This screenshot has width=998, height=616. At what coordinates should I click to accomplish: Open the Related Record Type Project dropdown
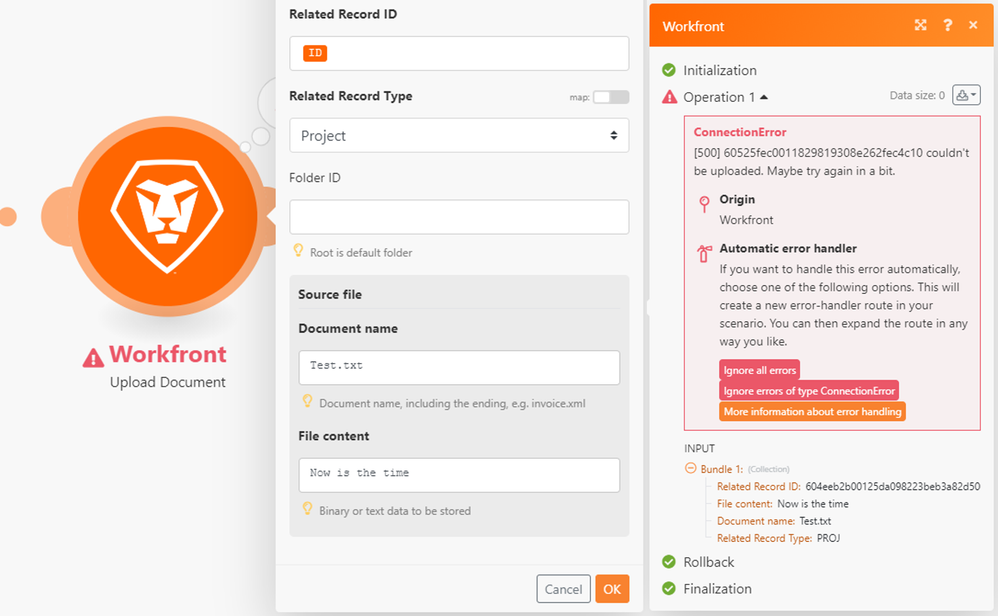[x=459, y=136]
